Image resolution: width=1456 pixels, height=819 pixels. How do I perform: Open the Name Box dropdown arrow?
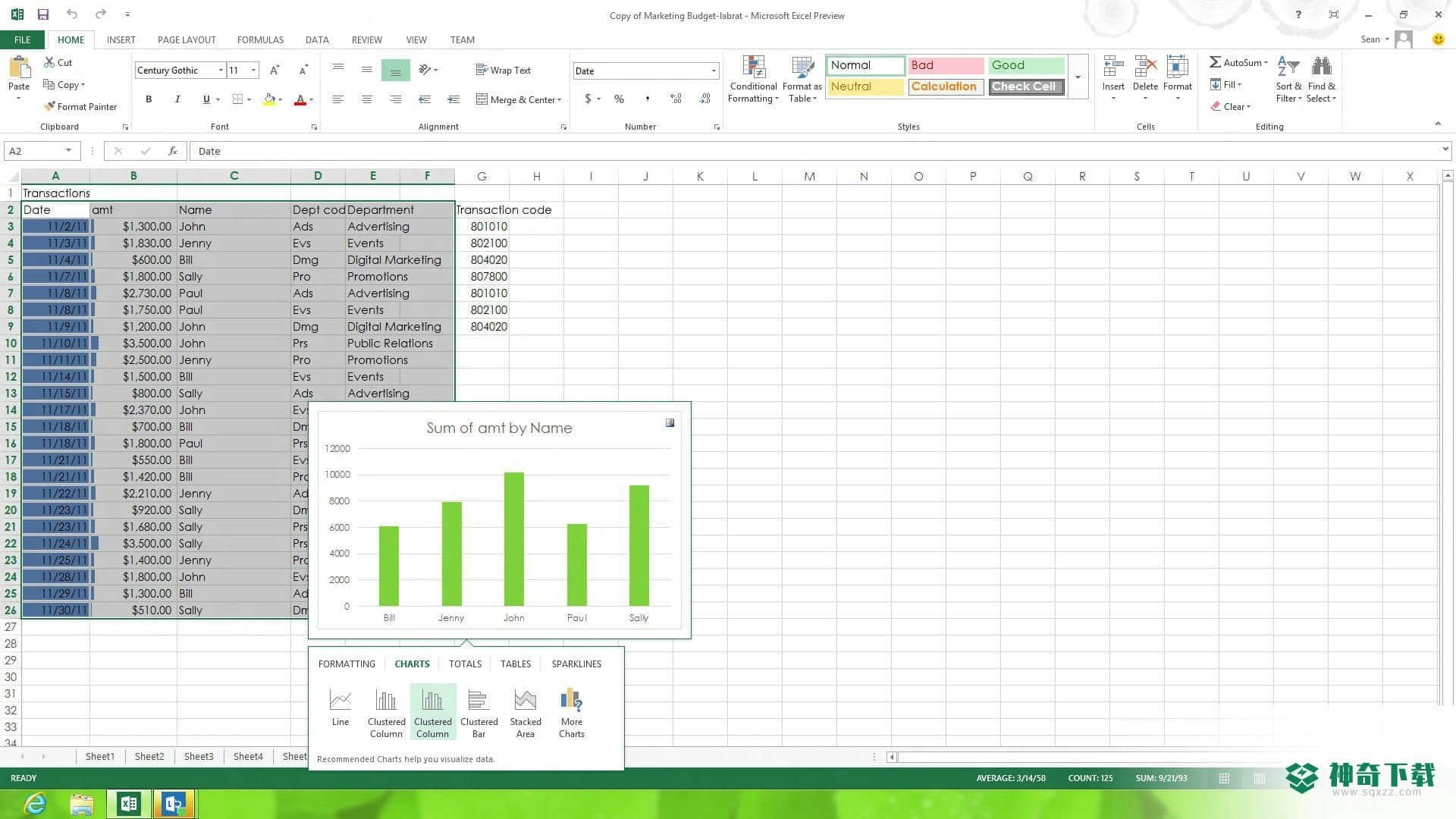(68, 151)
